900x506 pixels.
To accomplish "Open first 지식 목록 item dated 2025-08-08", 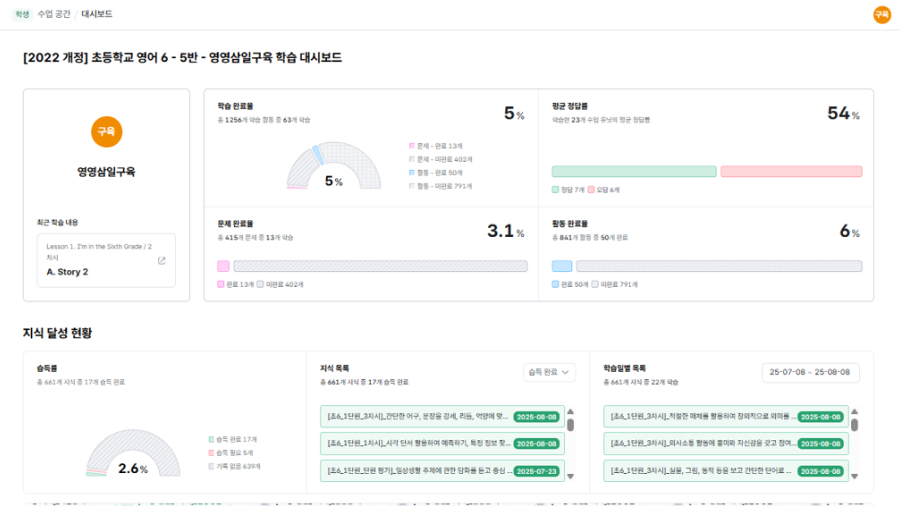I will point(440,417).
